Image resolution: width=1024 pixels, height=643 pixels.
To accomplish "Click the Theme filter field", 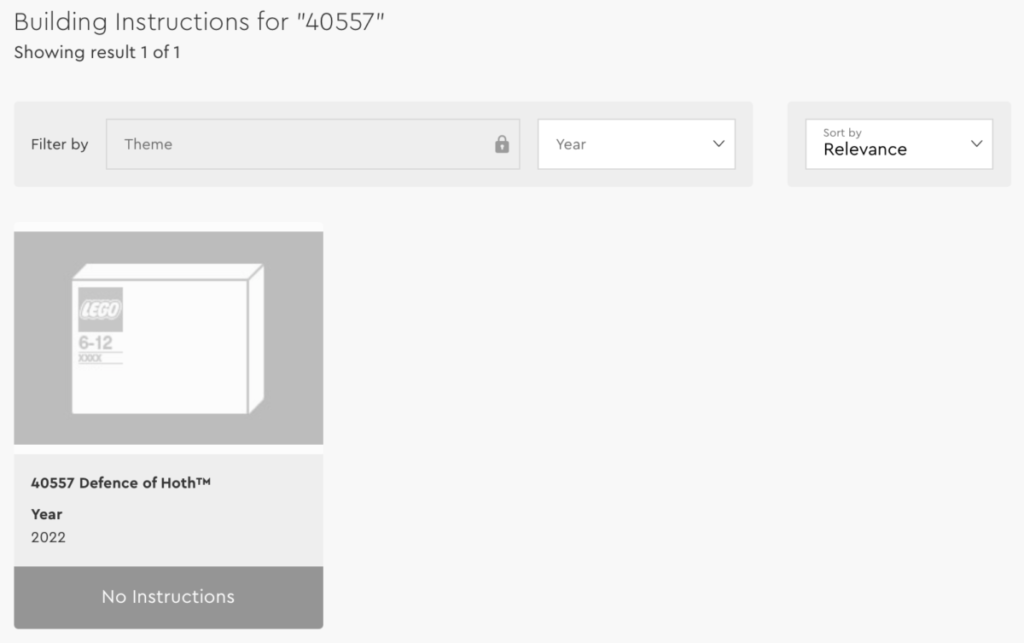I will click(313, 144).
